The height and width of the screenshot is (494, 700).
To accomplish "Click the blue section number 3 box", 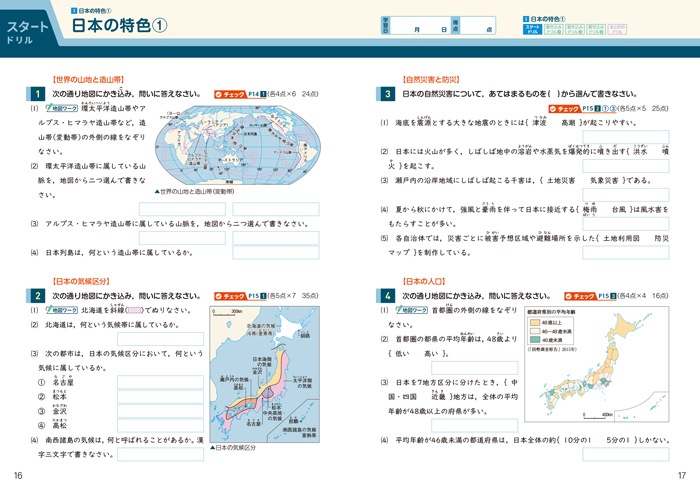I will (386, 93).
